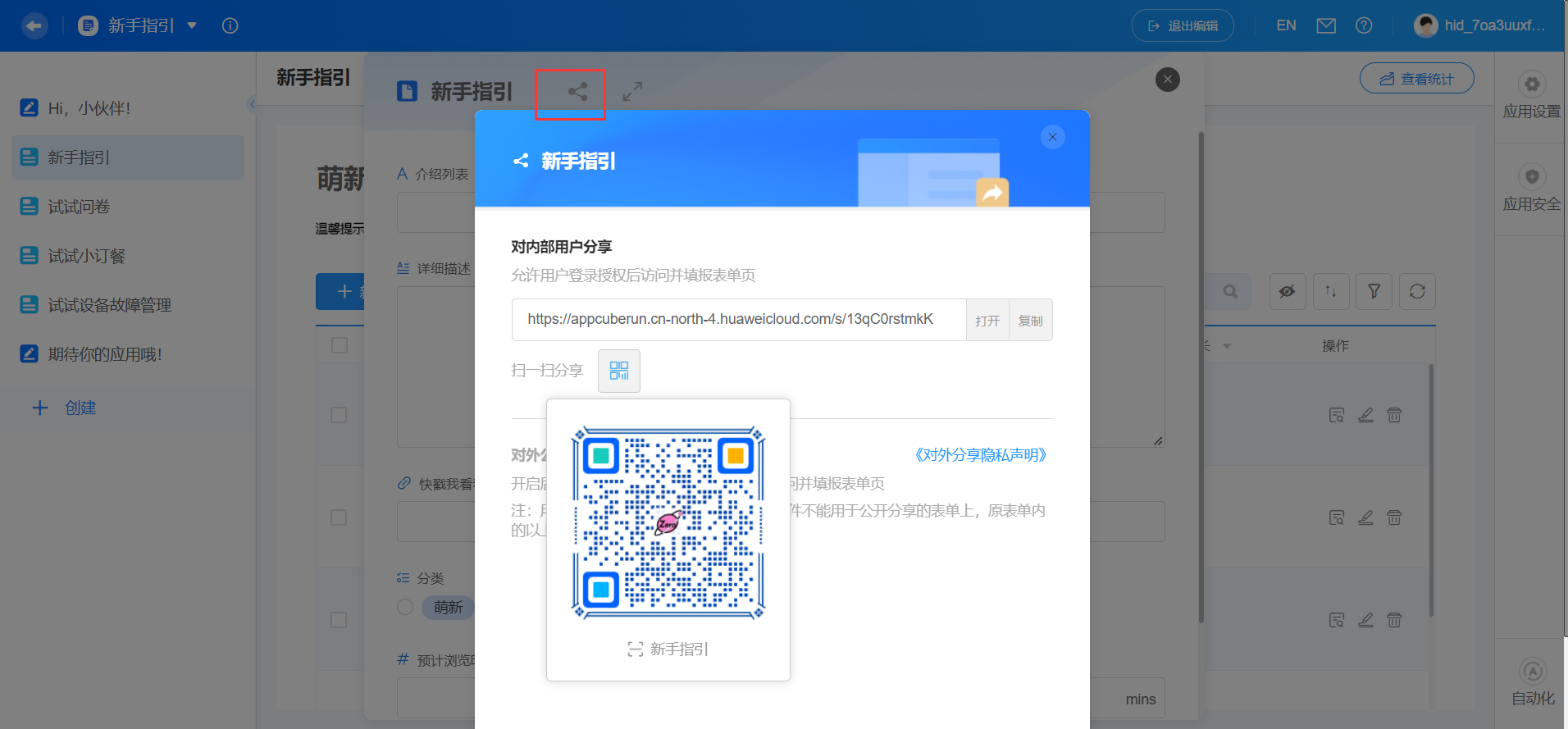Click the form panel vertical scrollbar

(x=1201, y=377)
